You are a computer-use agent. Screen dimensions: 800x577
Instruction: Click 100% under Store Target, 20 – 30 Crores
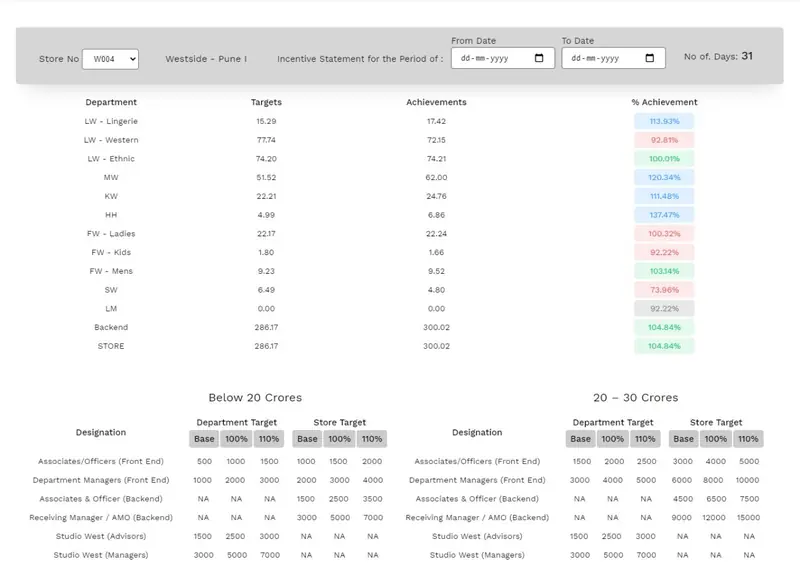pyautogui.click(x=716, y=439)
